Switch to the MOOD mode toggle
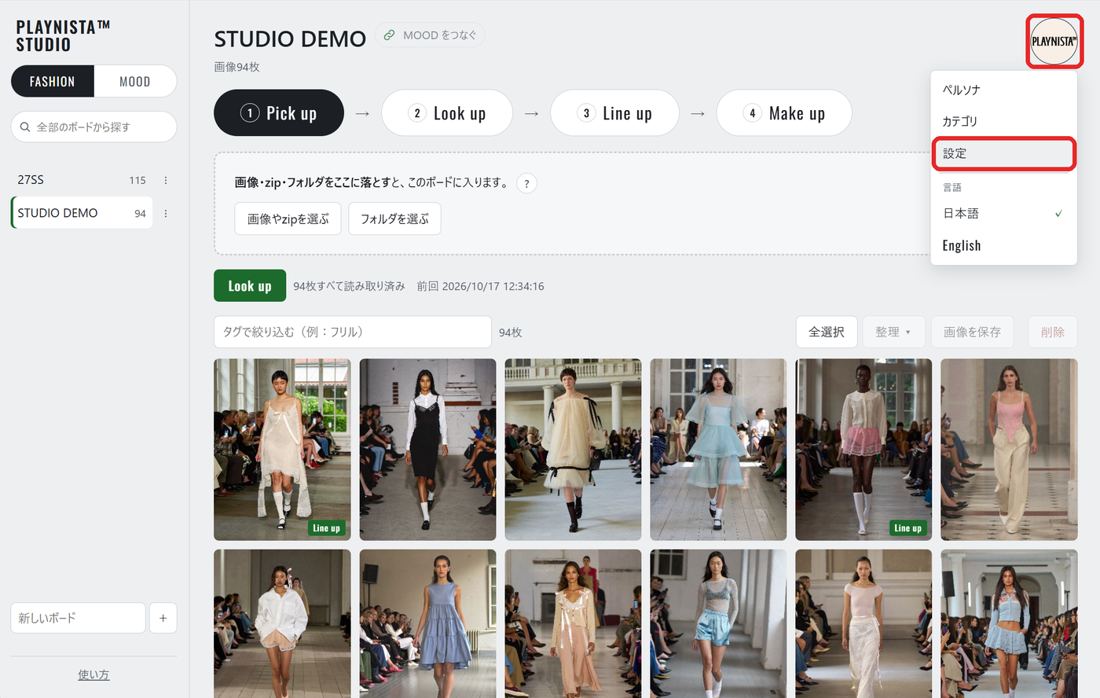Screen dimensions: 1100x698 pyautogui.click(x=135, y=81)
